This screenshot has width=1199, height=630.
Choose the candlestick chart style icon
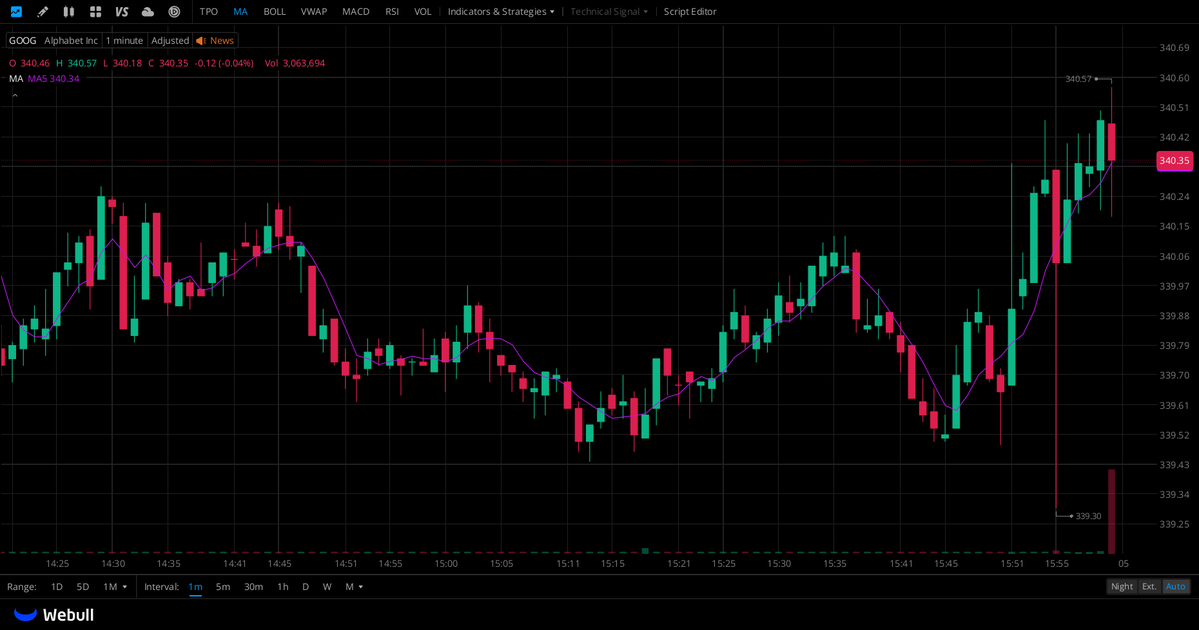tap(69, 11)
